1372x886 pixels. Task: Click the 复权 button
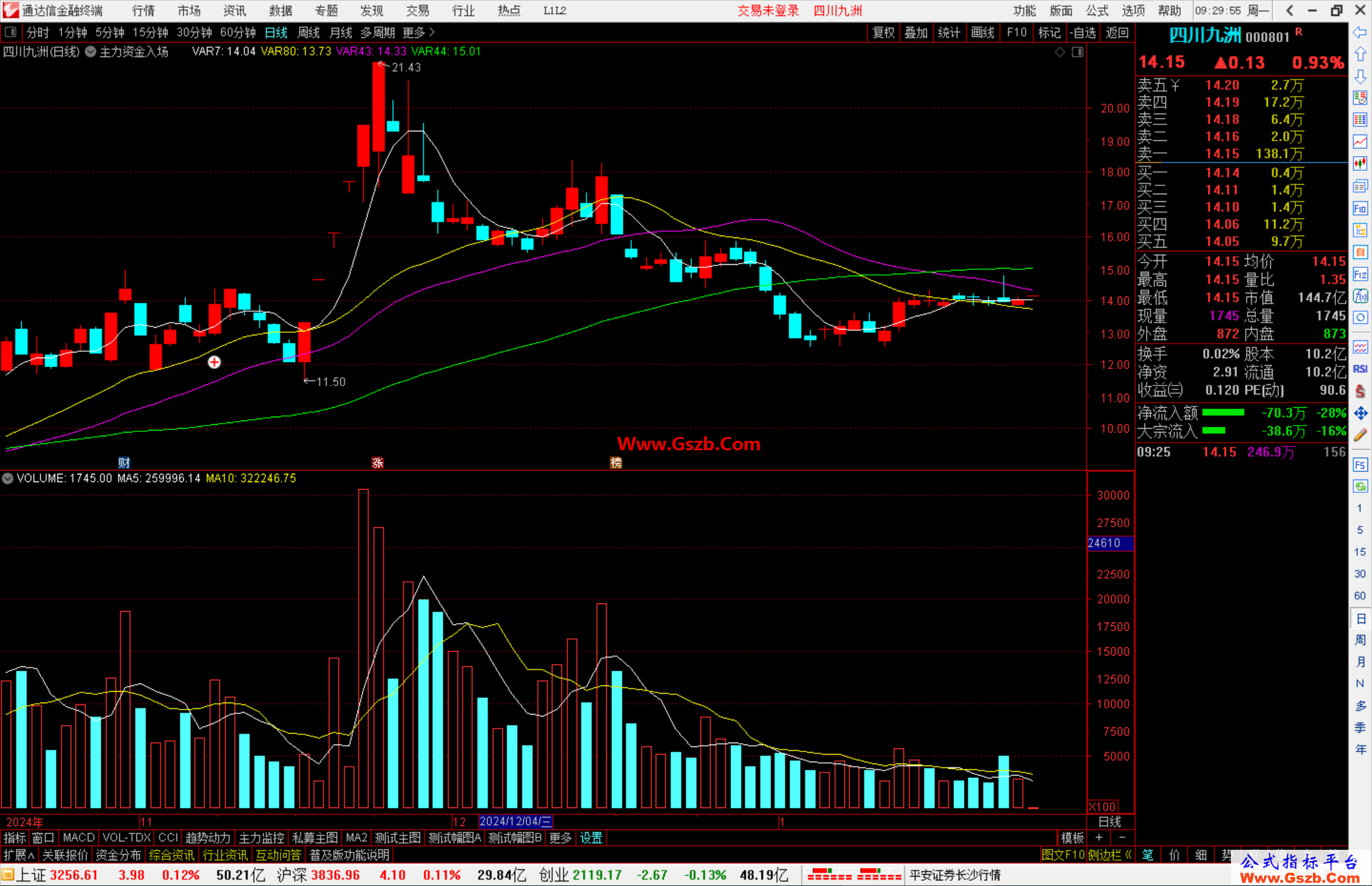click(884, 32)
